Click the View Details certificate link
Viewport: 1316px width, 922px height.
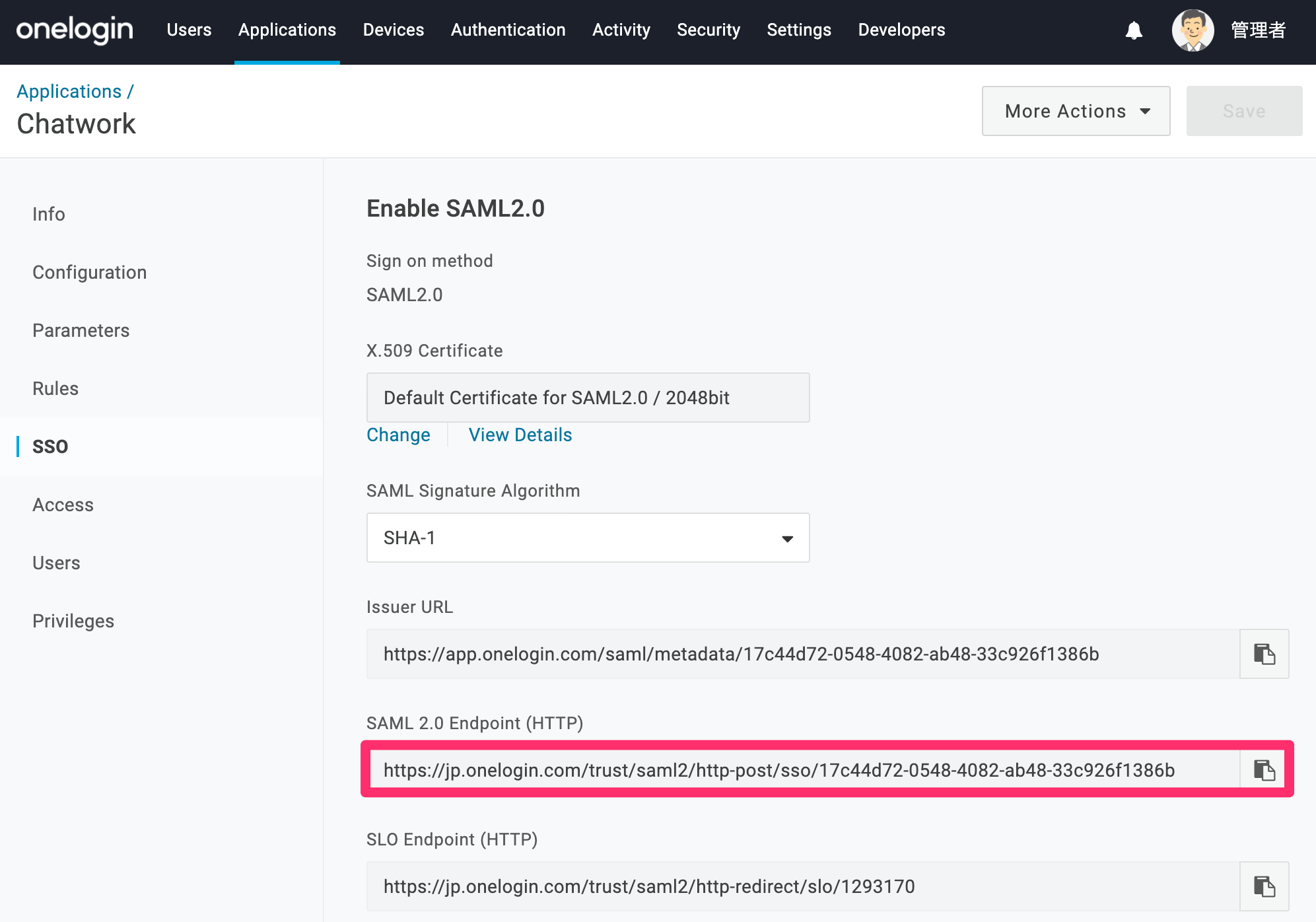[520, 435]
